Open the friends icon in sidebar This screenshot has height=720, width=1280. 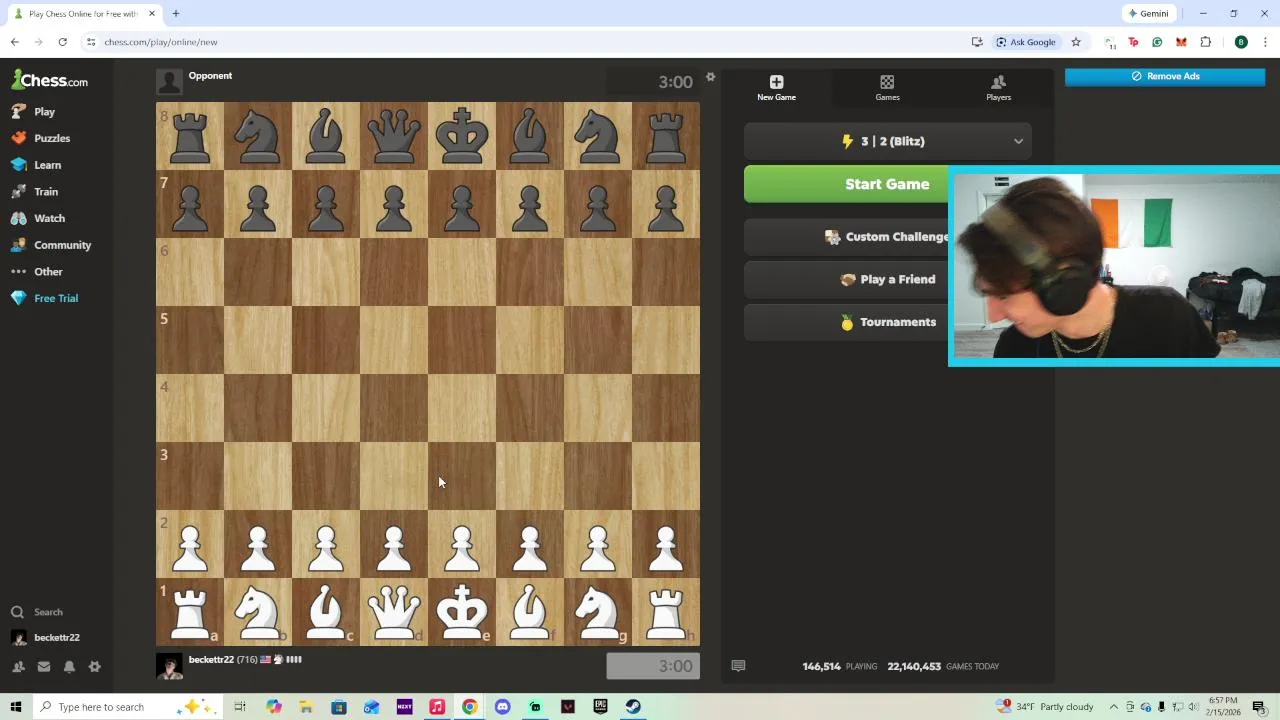pyautogui.click(x=18, y=667)
